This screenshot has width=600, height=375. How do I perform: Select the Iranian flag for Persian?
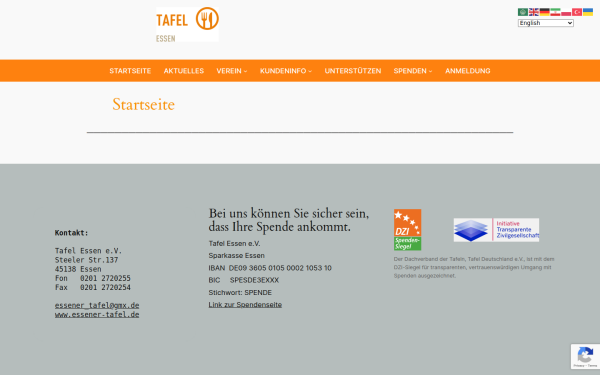(x=555, y=12)
